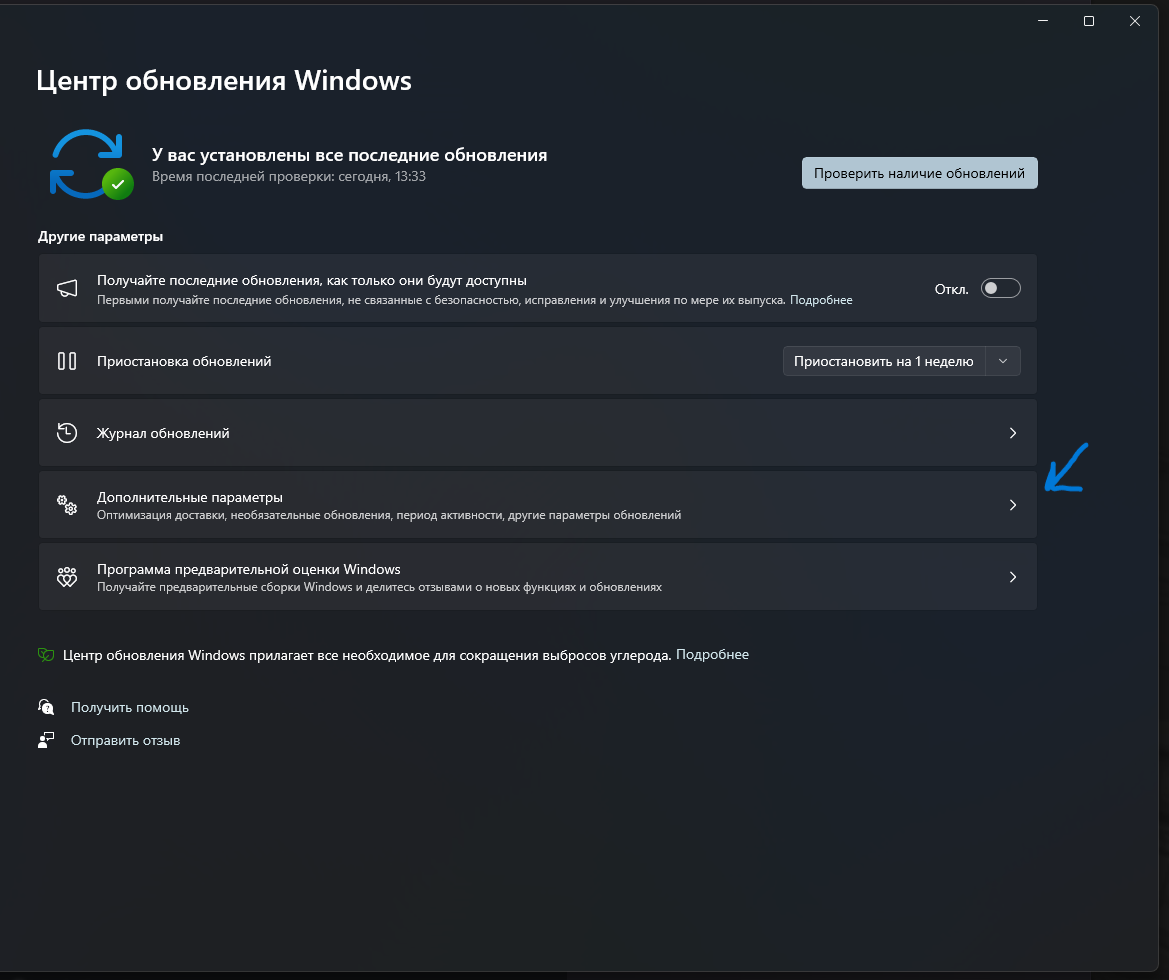Click Приостановить на 1 неделю button

coord(883,361)
